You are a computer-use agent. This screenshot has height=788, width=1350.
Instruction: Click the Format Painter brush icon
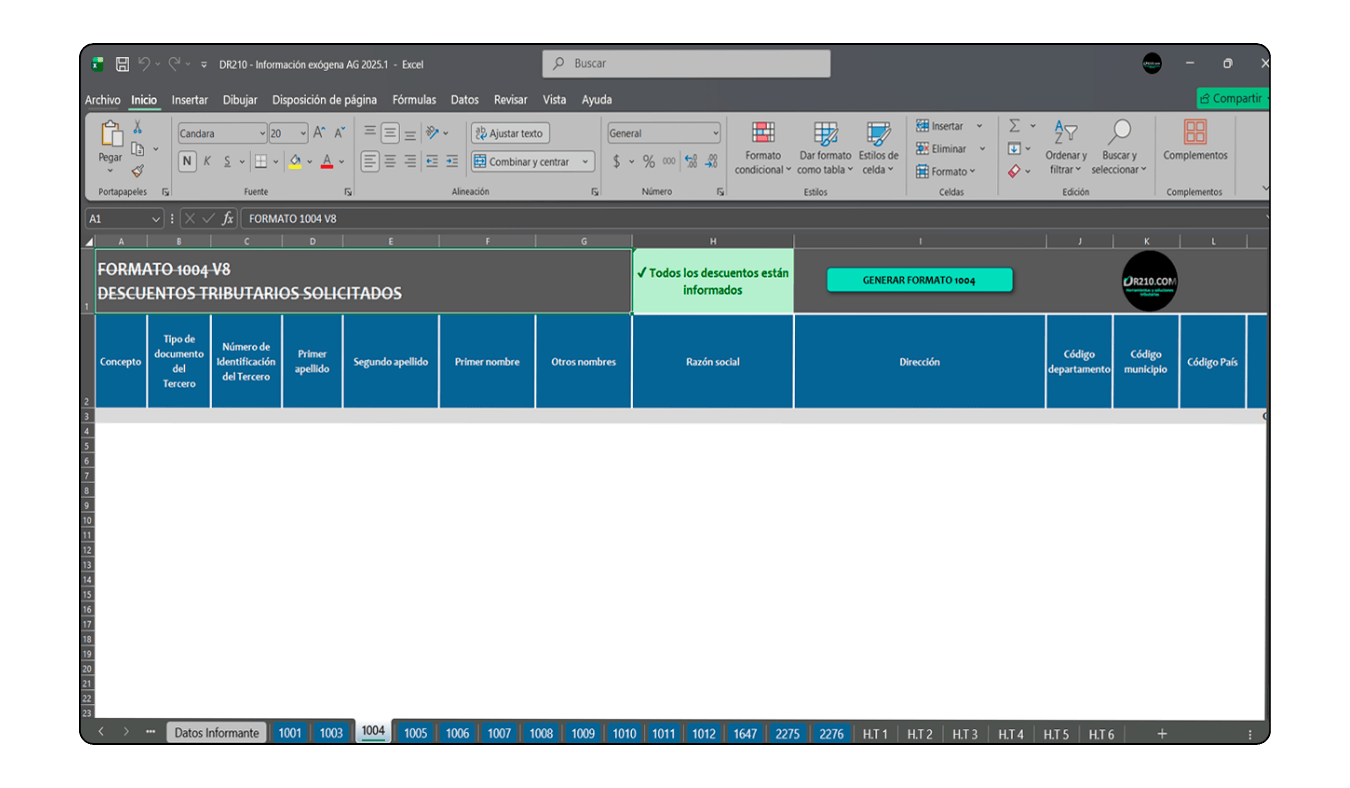138,171
